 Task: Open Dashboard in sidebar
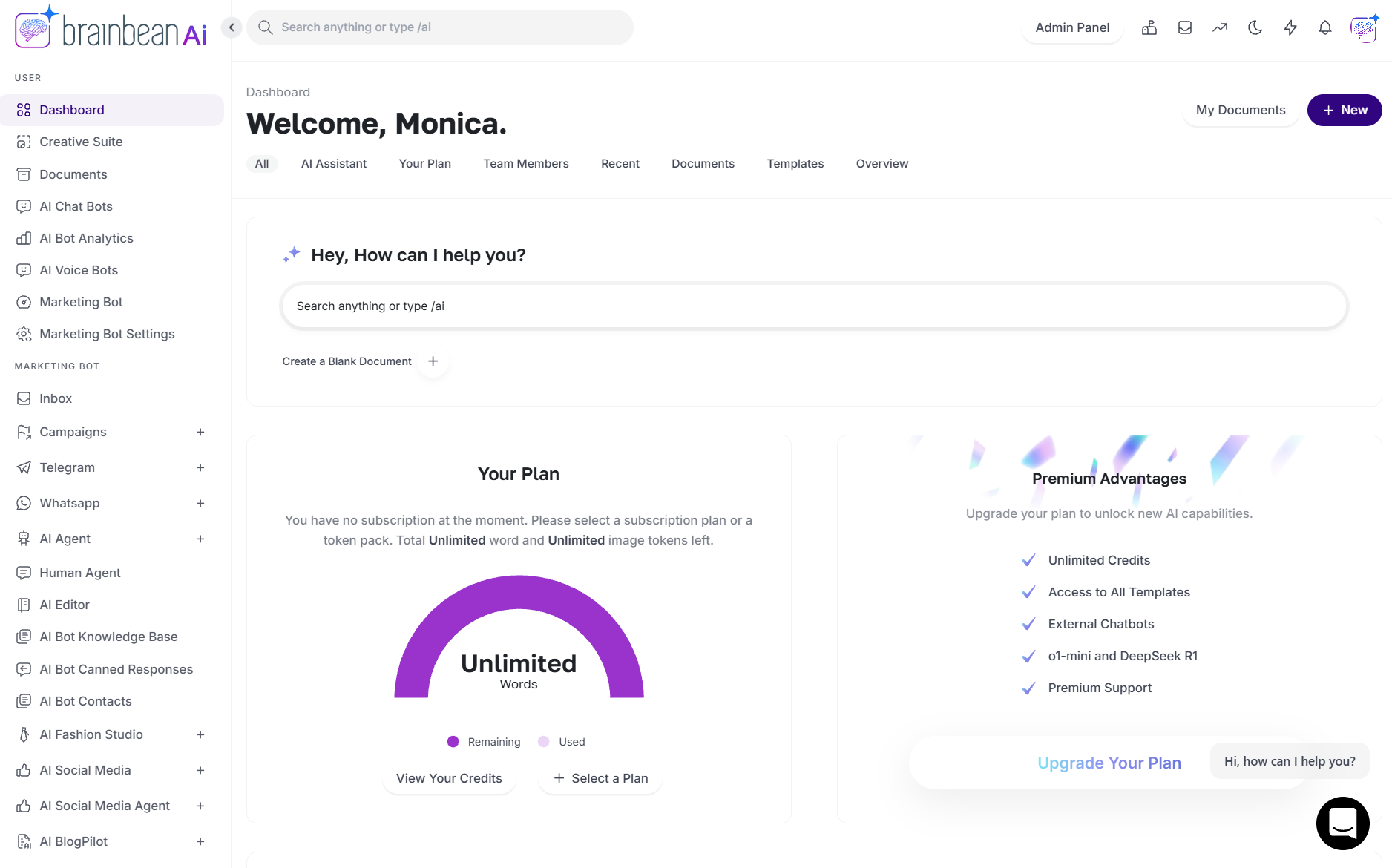(112, 110)
